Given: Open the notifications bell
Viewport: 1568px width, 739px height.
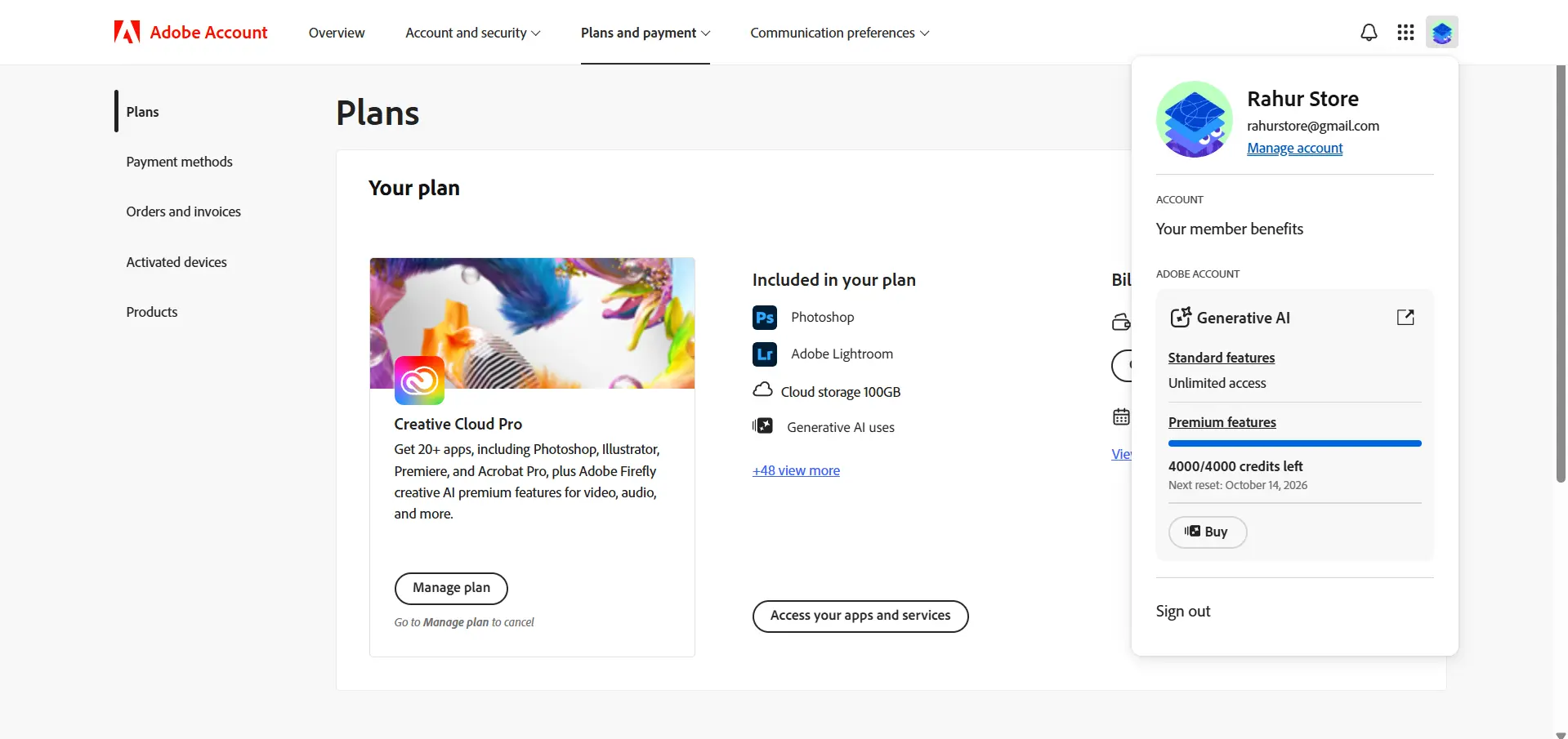Looking at the screenshot, I should tap(1369, 33).
